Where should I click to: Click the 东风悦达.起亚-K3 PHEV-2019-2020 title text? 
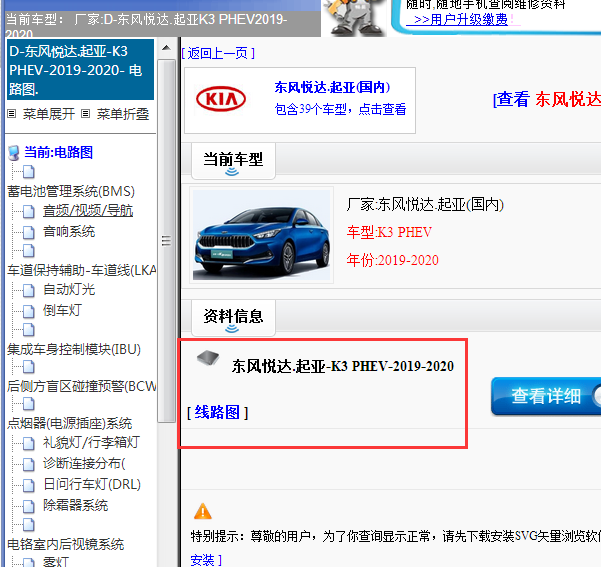tap(343, 366)
